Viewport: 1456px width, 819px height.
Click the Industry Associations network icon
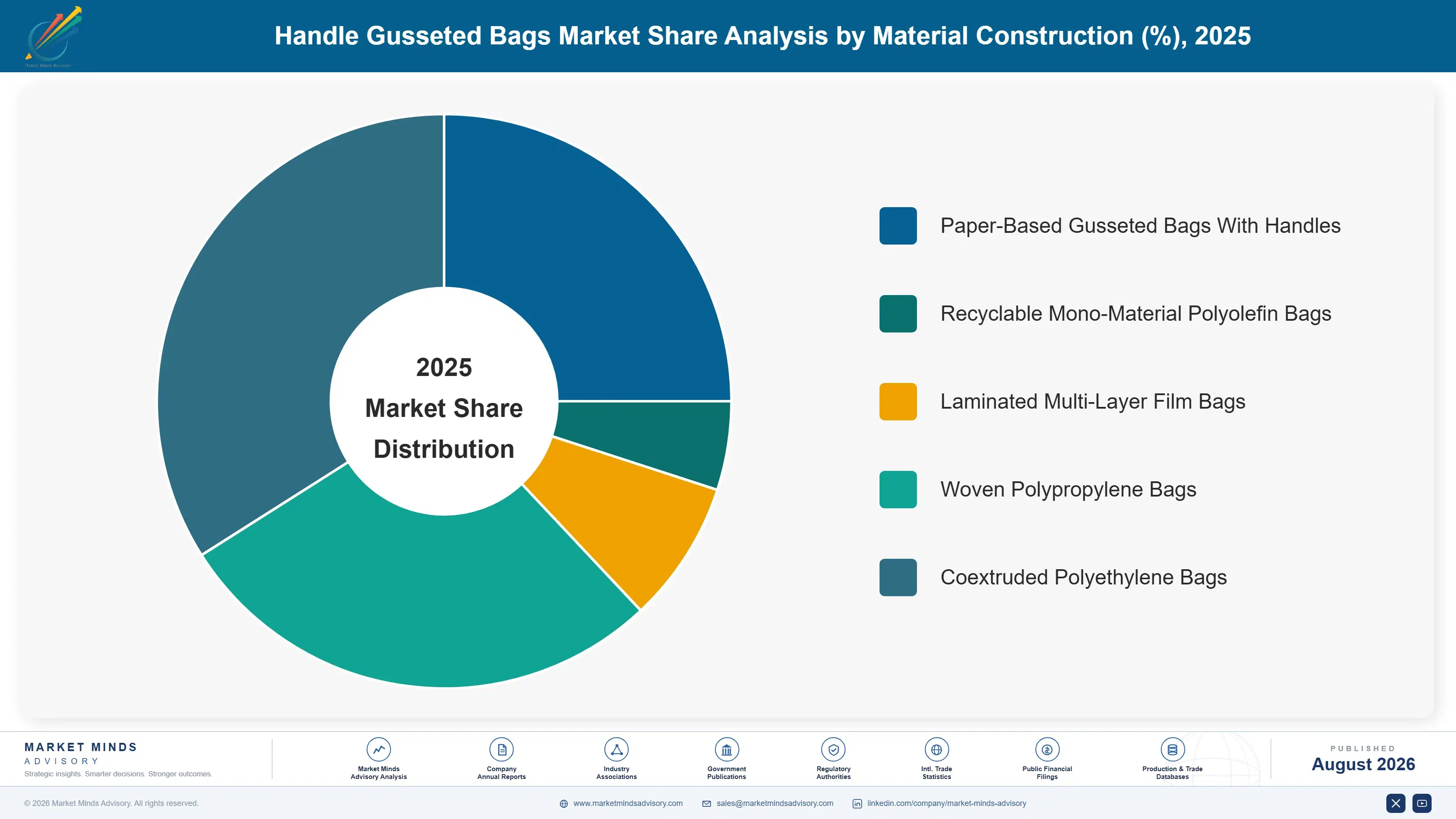[616, 749]
